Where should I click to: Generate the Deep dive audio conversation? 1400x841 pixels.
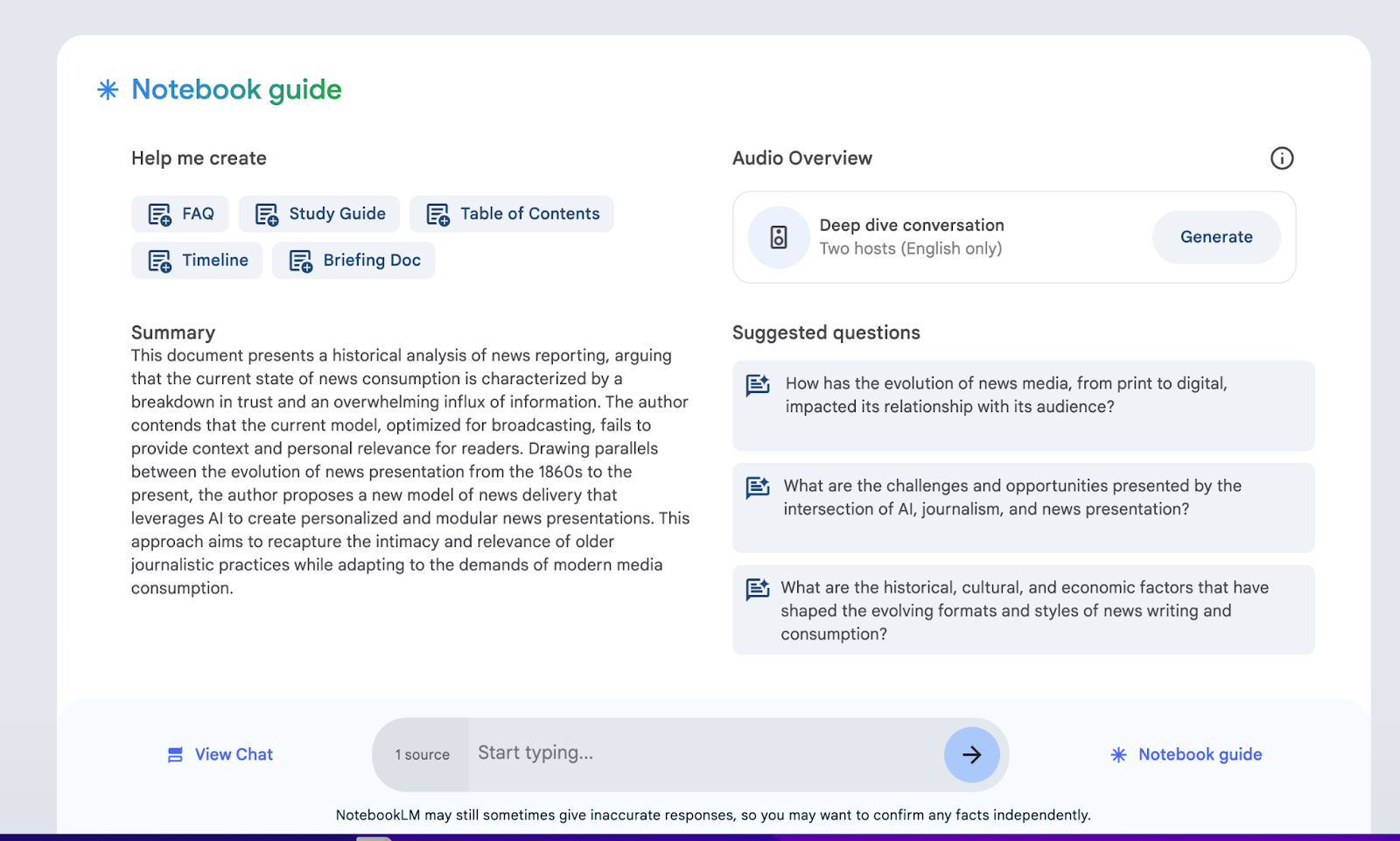[1216, 237]
